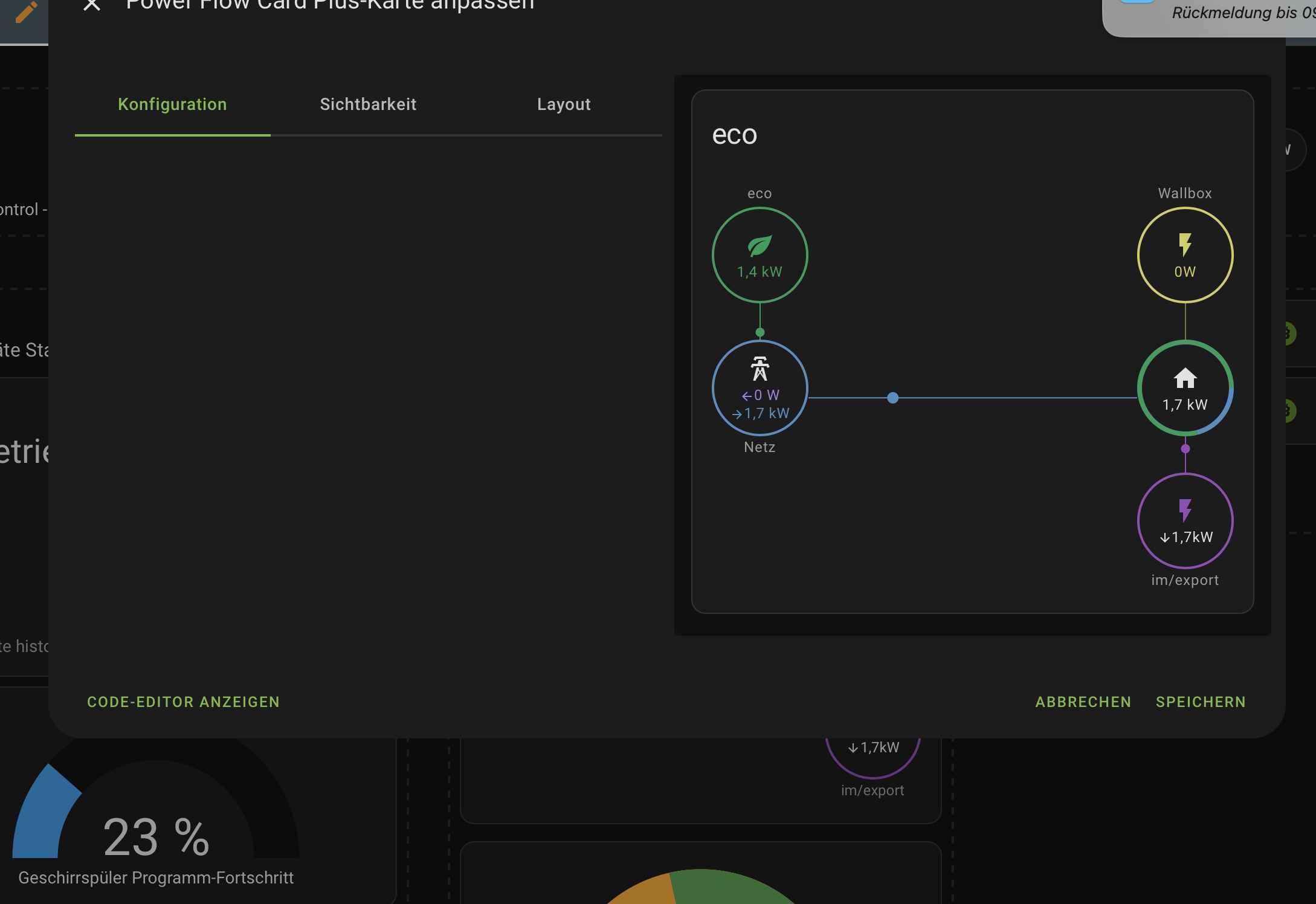
Task: Save the card with Speichern
Action: [1200, 702]
